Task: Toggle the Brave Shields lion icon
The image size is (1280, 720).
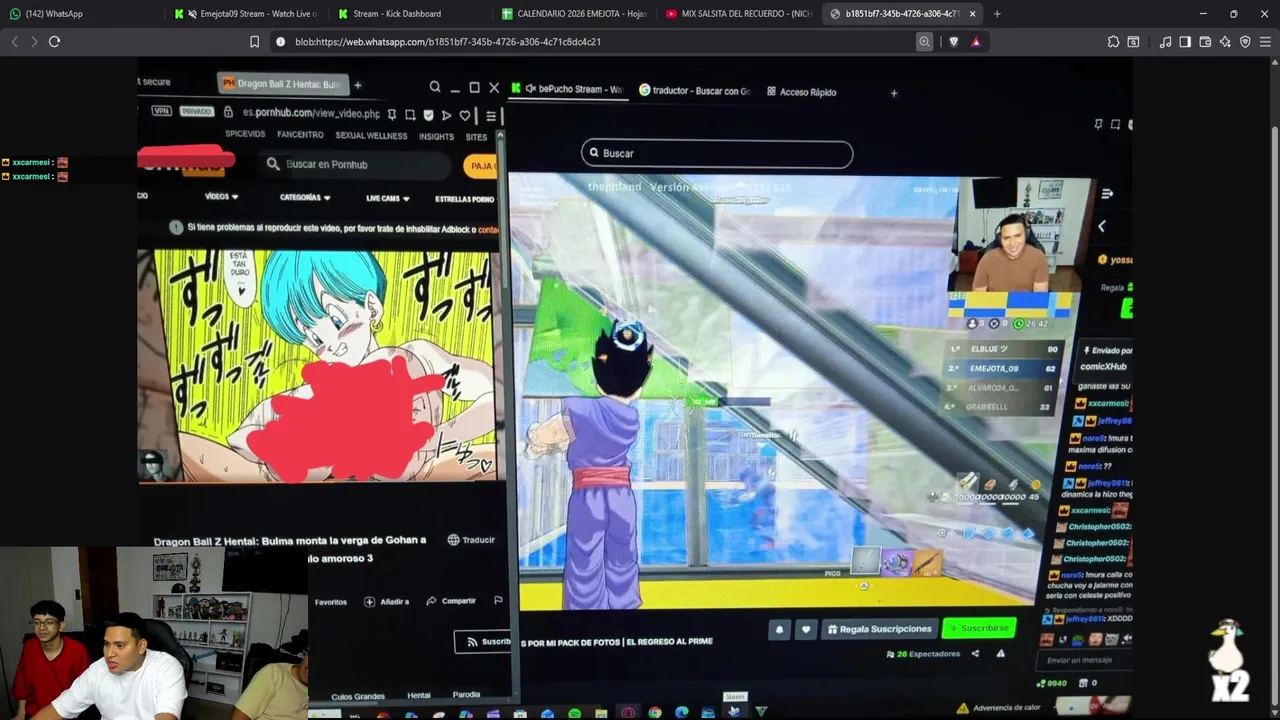Action: click(953, 42)
